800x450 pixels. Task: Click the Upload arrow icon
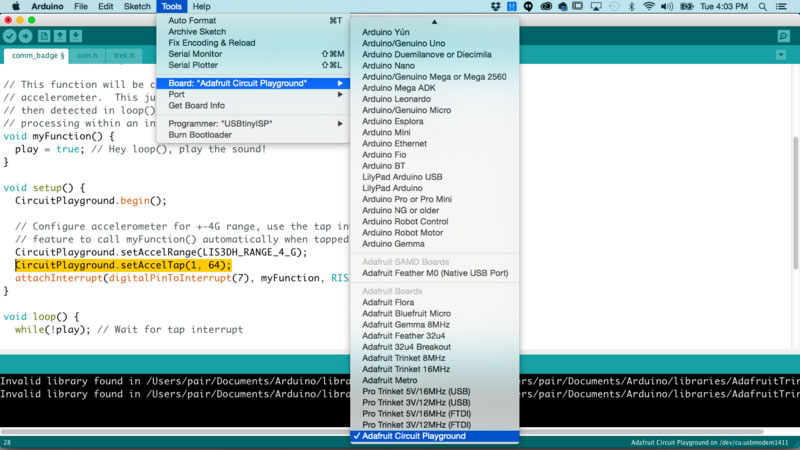coord(27,36)
